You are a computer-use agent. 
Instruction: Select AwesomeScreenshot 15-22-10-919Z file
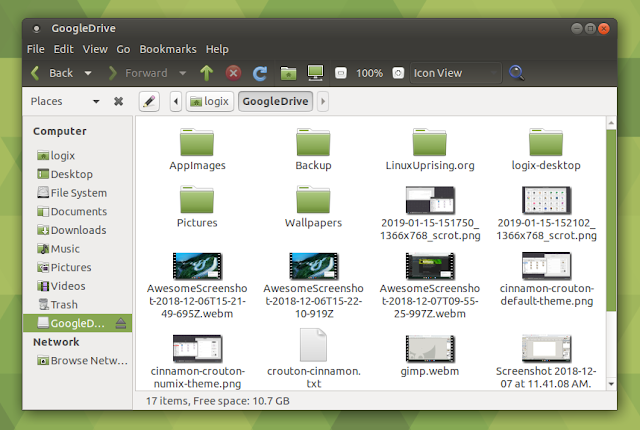pyautogui.click(x=313, y=286)
